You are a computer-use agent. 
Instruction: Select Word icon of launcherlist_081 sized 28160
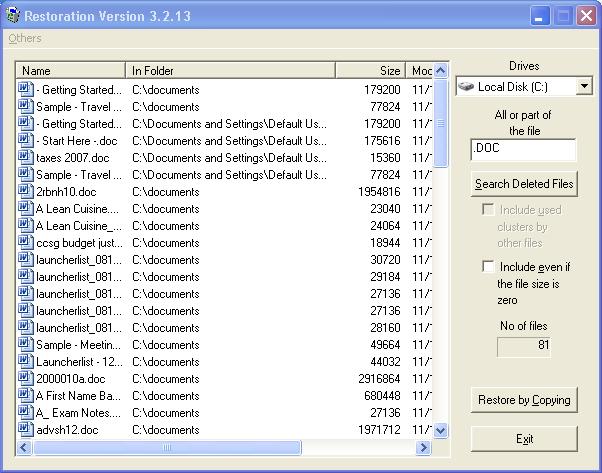coord(26,327)
